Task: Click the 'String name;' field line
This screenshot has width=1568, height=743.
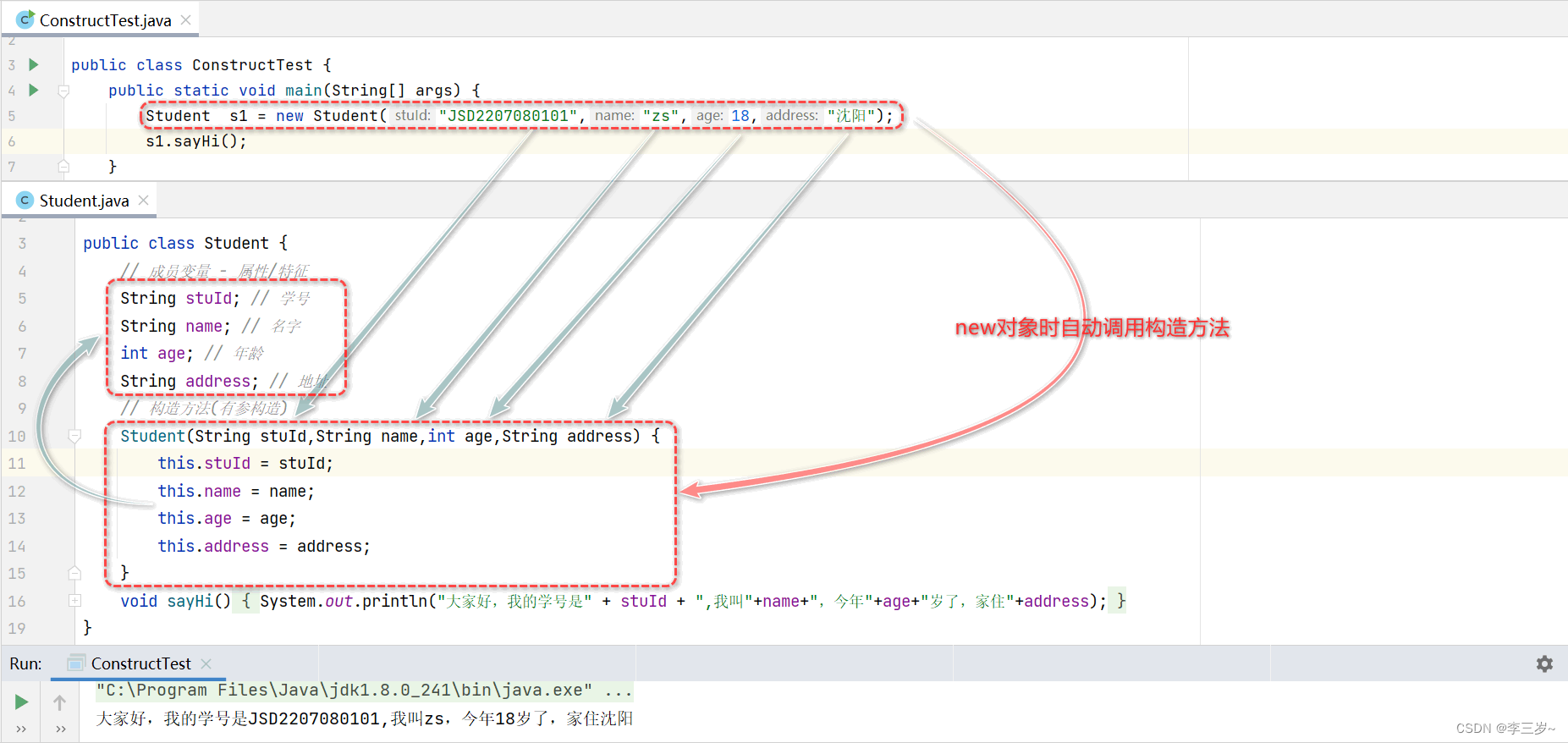Action: pyautogui.click(x=175, y=327)
